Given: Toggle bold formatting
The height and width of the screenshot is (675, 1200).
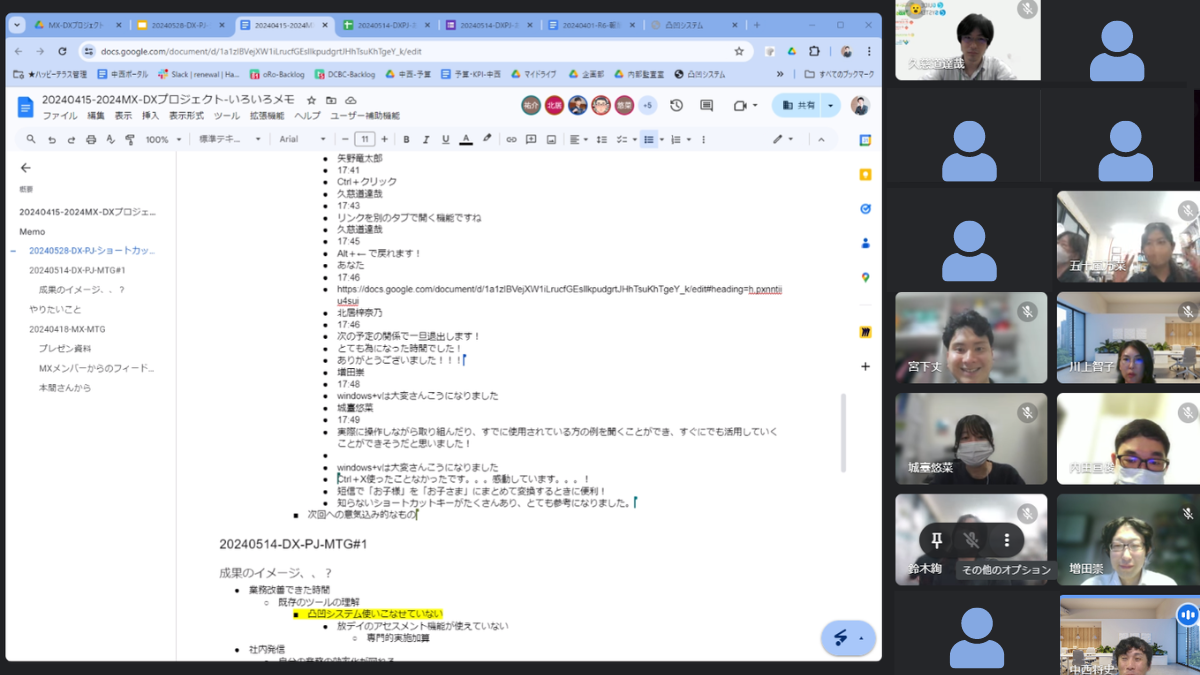Looking at the screenshot, I should (x=406, y=139).
